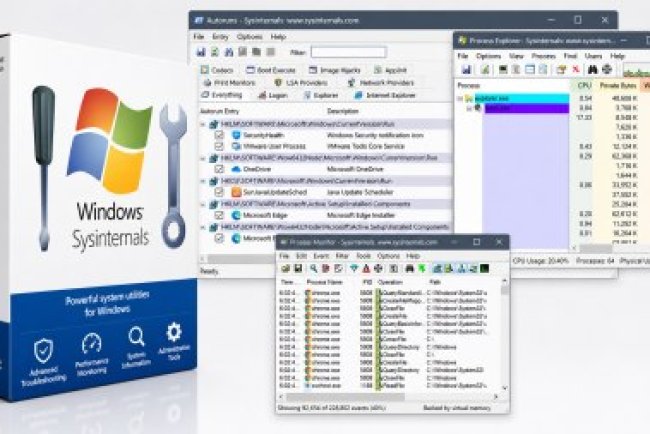Click the system information icon in Process Explorer
650x434 pixels.
tap(503, 70)
